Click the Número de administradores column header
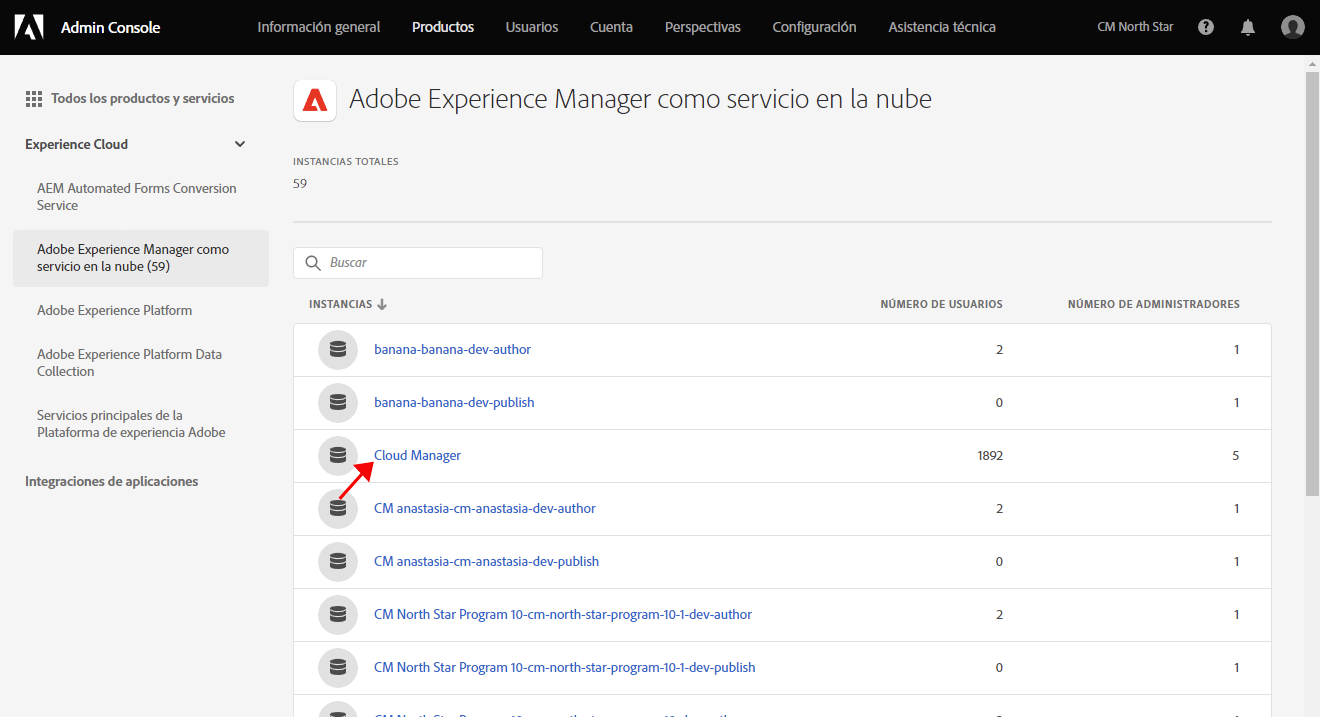Image resolution: width=1320 pixels, height=717 pixels. 1154,304
